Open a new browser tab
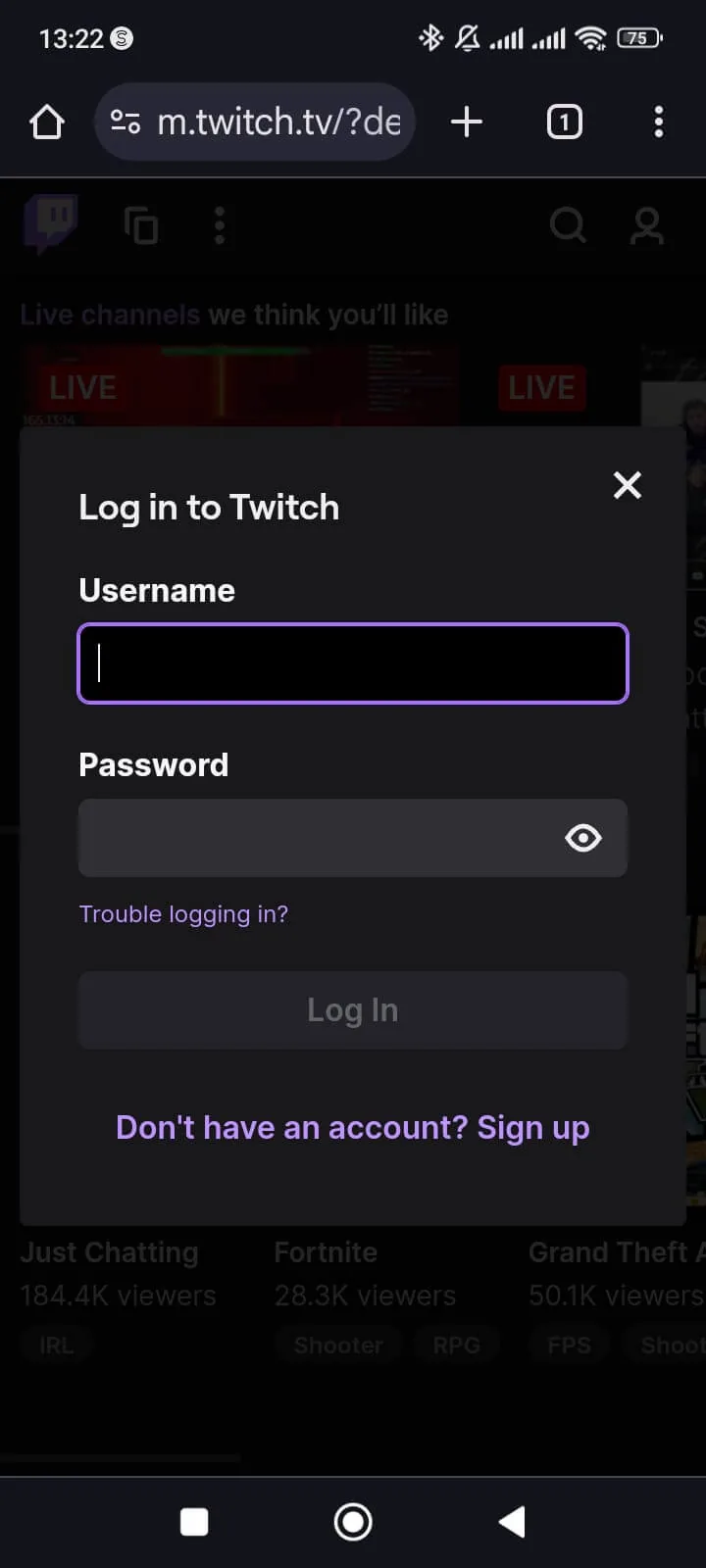Viewport: 706px width, 1568px height. coord(467,122)
